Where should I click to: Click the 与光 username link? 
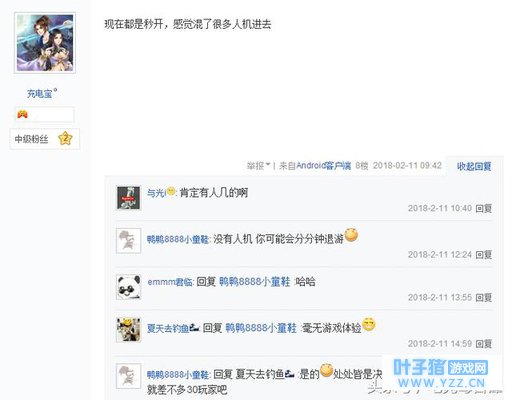[156, 193]
